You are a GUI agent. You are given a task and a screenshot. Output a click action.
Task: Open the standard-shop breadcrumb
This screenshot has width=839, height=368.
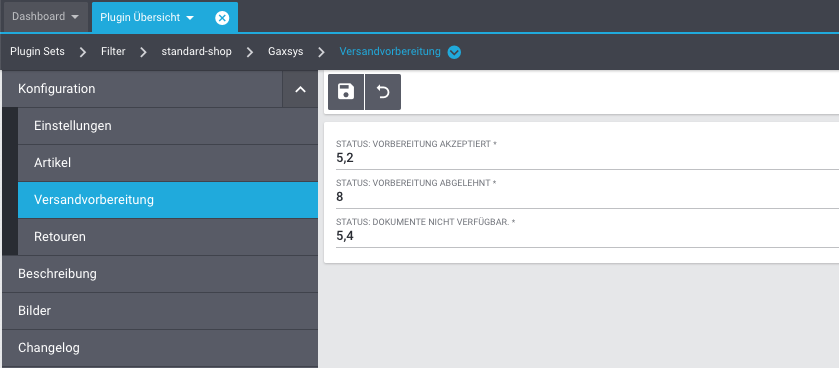click(x=196, y=52)
